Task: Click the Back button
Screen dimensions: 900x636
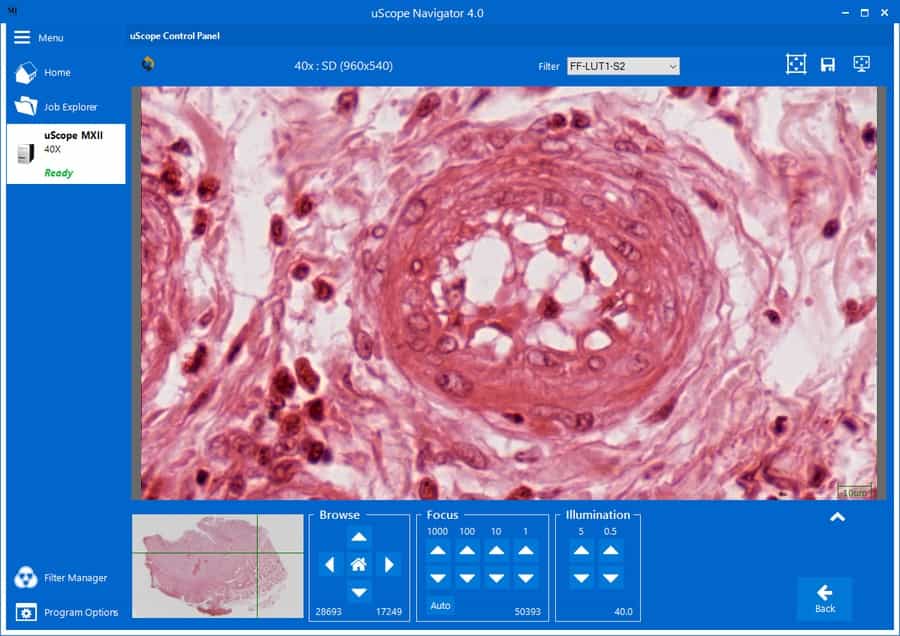Action: click(824, 598)
